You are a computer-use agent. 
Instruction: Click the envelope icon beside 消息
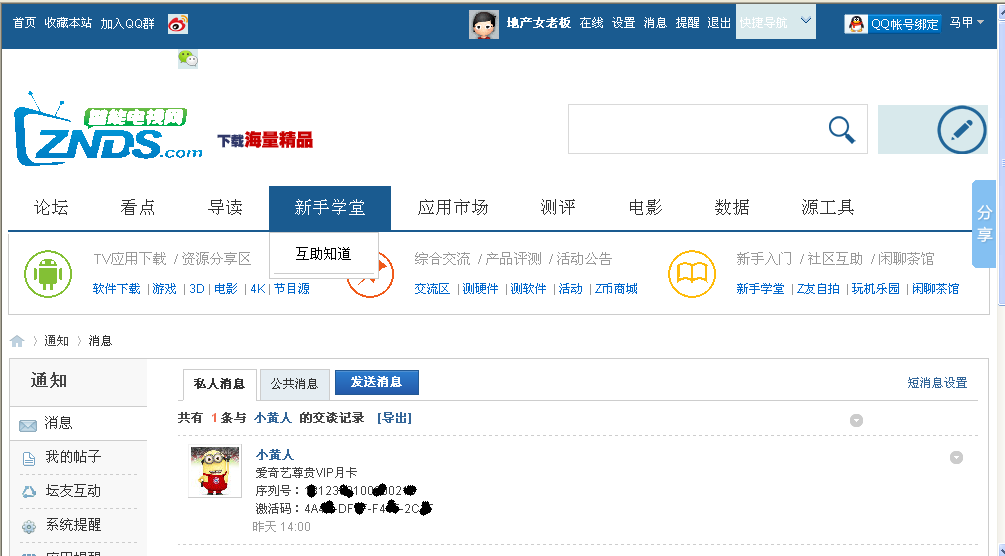pos(28,425)
